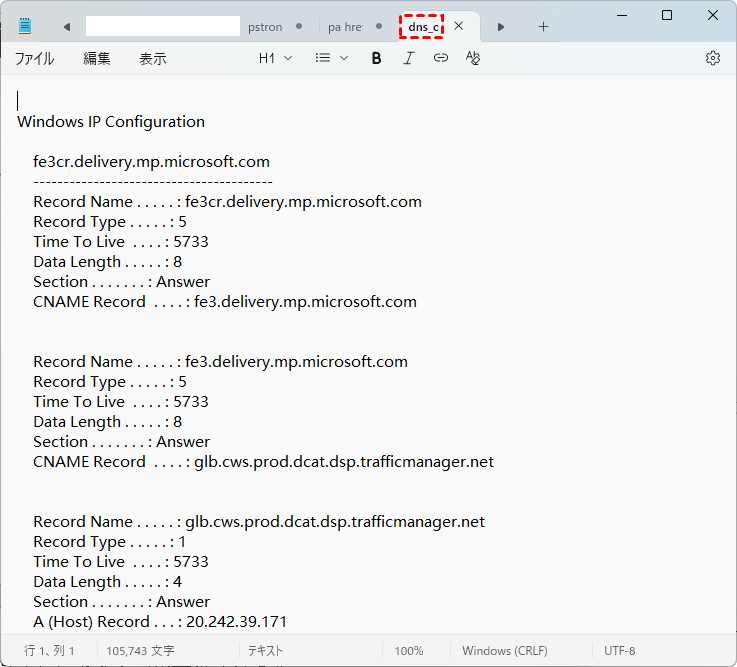
Task: Add a new tab with plus button
Action: coord(544,26)
